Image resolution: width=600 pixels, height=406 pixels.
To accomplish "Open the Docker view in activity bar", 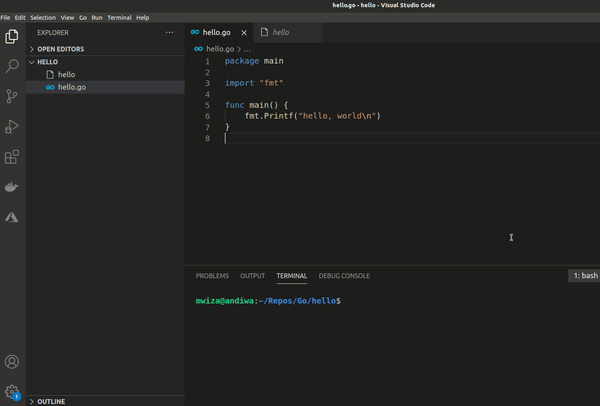I will click(x=12, y=187).
